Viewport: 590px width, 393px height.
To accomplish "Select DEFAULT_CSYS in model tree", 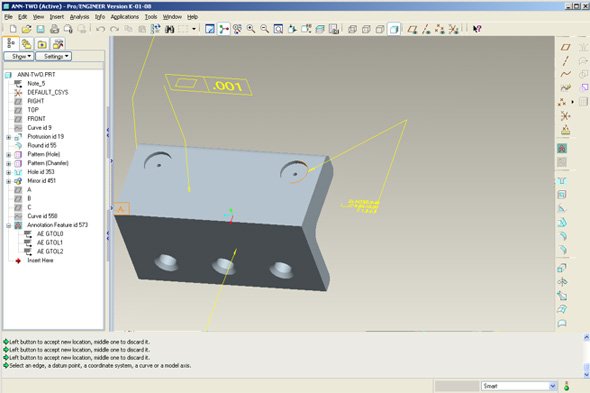I will point(48,92).
